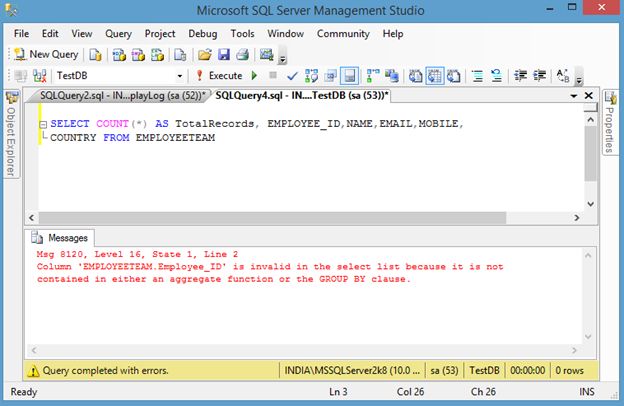
Task: Select Results to File option
Action: tap(454, 76)
